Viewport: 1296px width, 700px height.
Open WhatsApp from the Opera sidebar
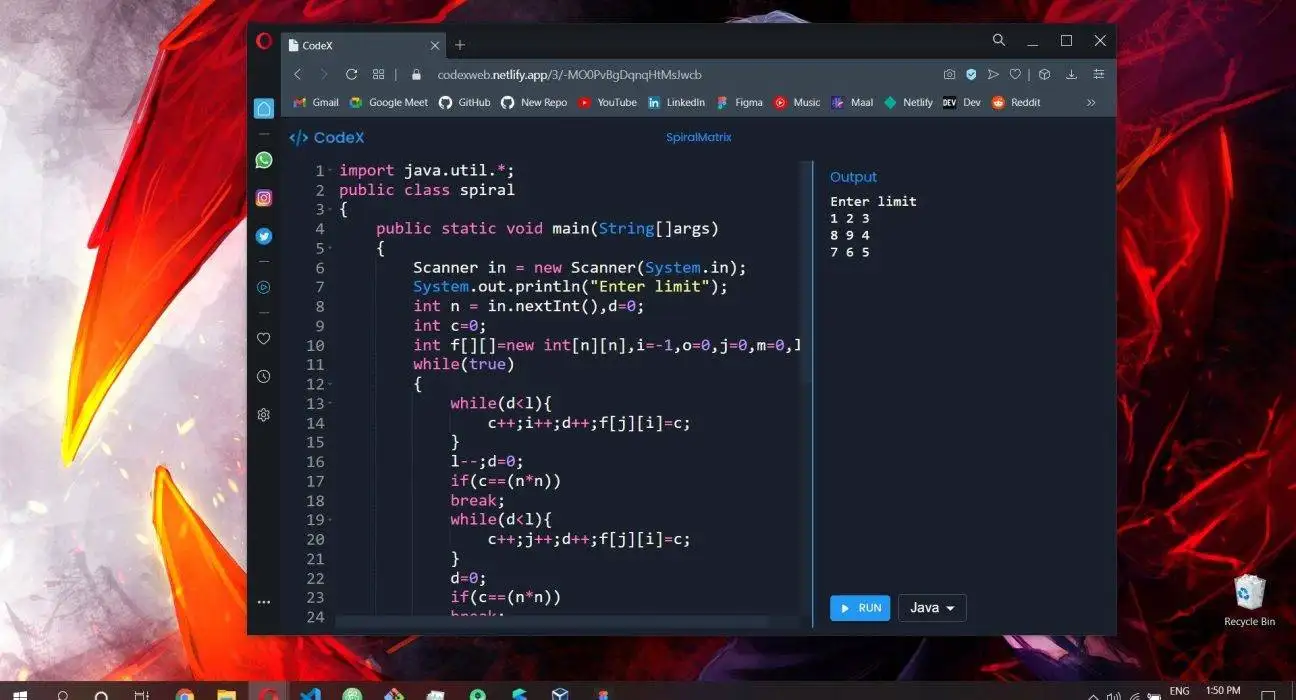click(263, 159)
